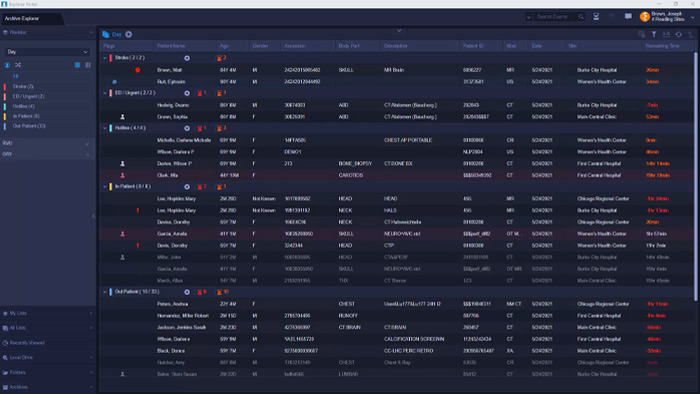Screen dimensions: 700x394
Task: Select the Garcia, Amelia highlighted row
Action: point(397,234)
